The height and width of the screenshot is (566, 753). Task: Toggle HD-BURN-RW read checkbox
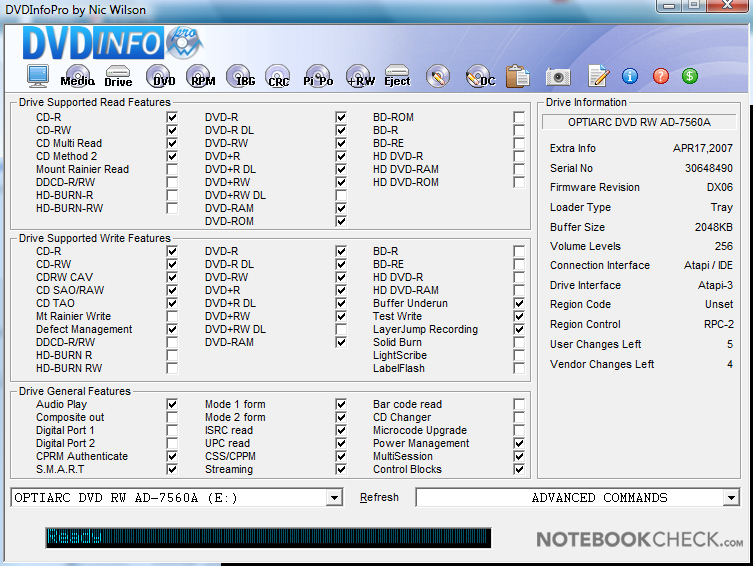coord(172,208)
